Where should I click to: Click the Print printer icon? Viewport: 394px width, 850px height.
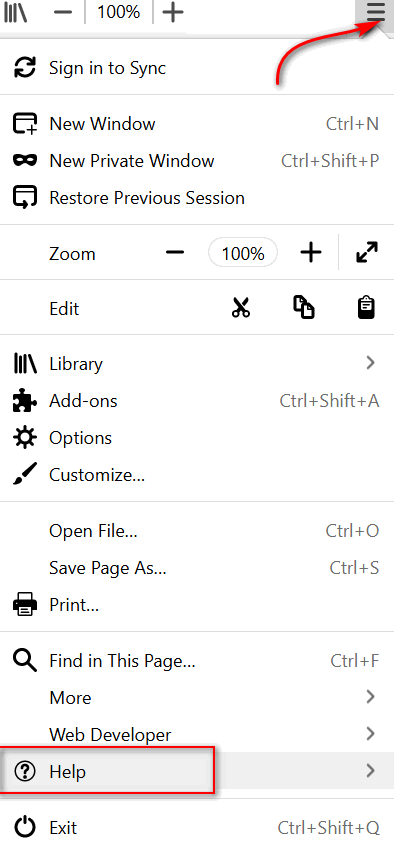[24, 604]
